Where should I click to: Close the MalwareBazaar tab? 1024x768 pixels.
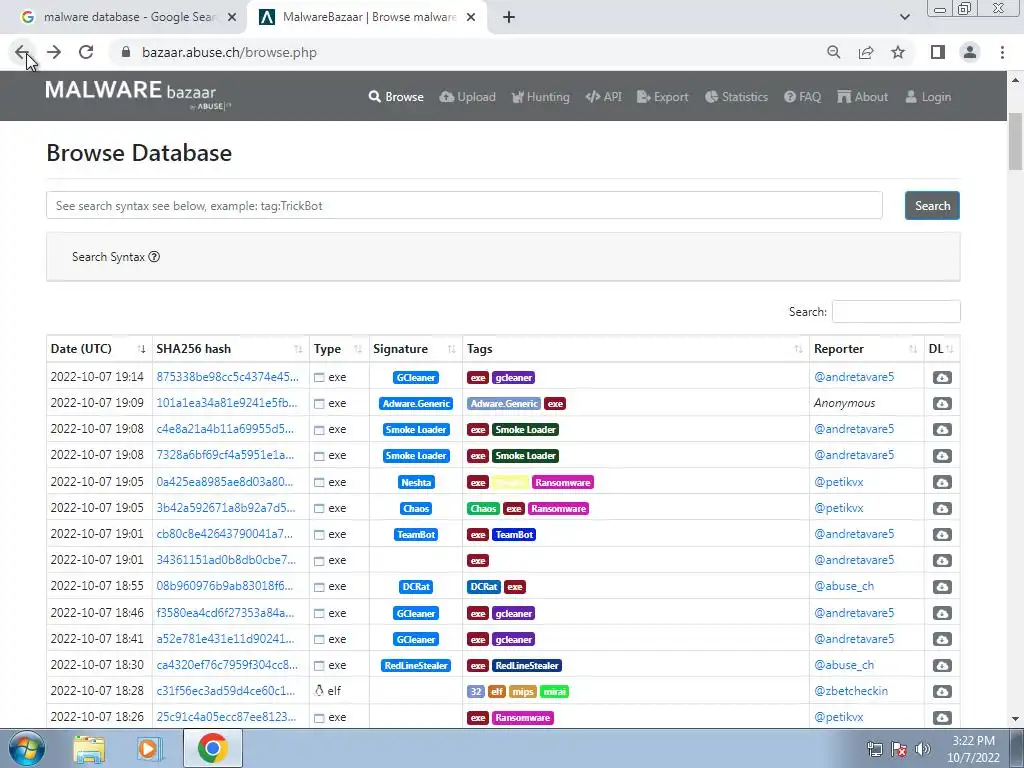pos(471,17)
